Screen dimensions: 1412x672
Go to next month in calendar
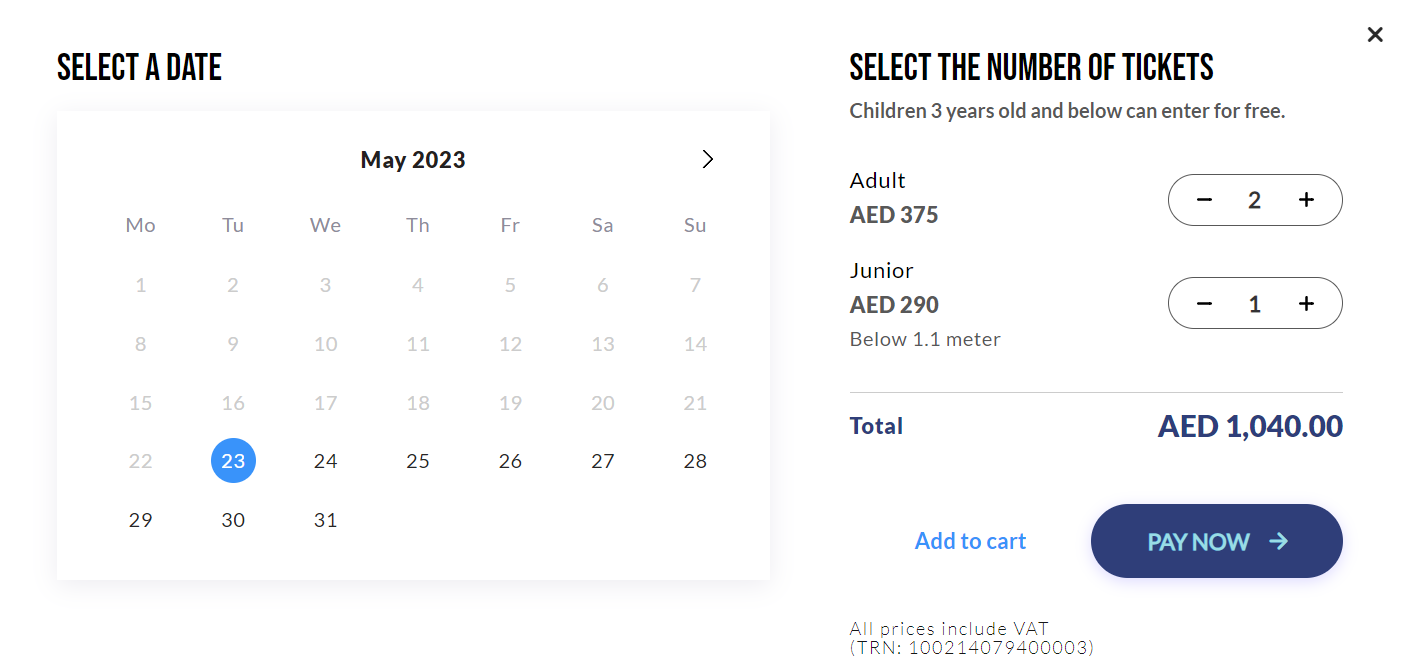point(708,159)
